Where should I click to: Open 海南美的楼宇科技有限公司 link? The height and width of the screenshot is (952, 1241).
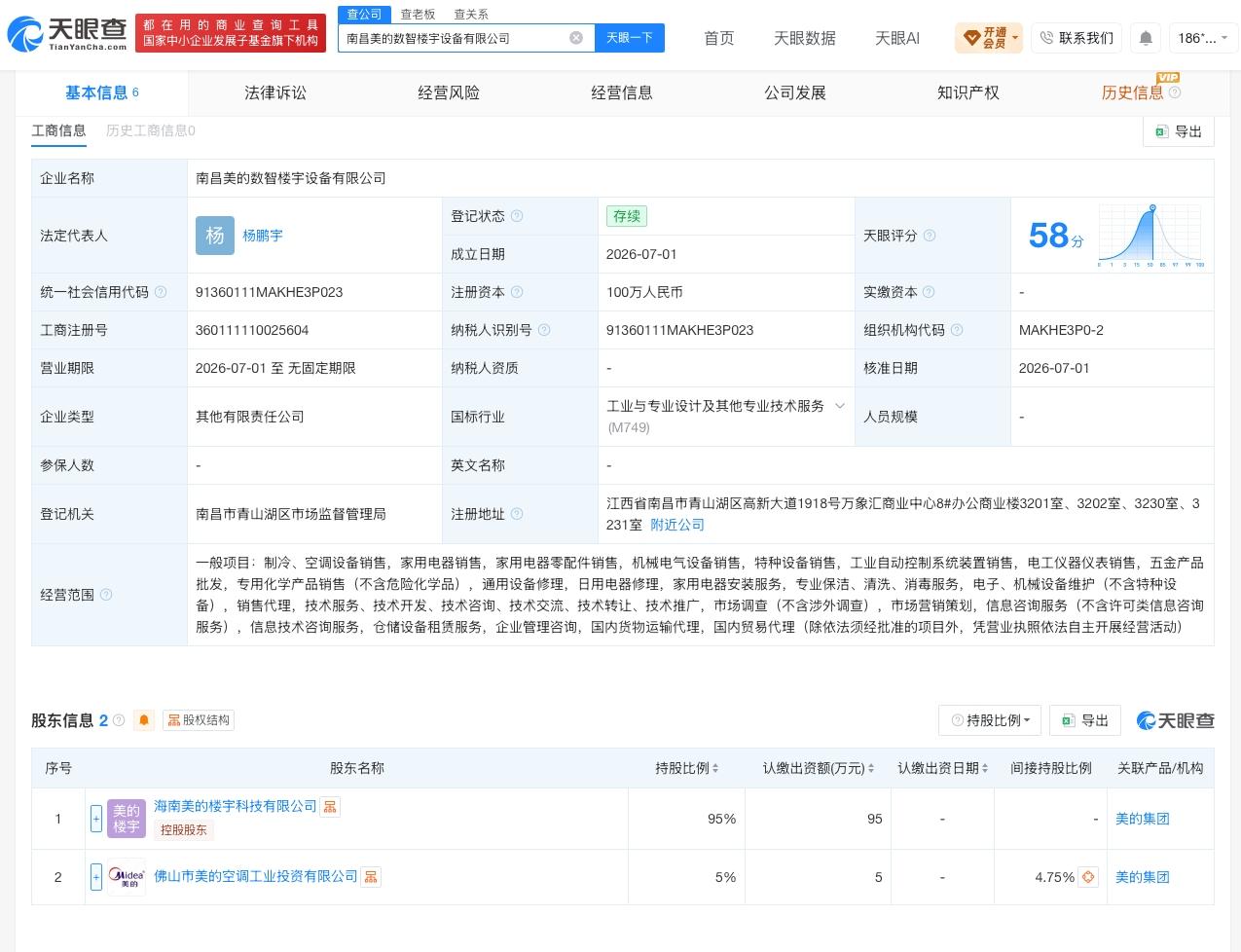pos(236,806)
